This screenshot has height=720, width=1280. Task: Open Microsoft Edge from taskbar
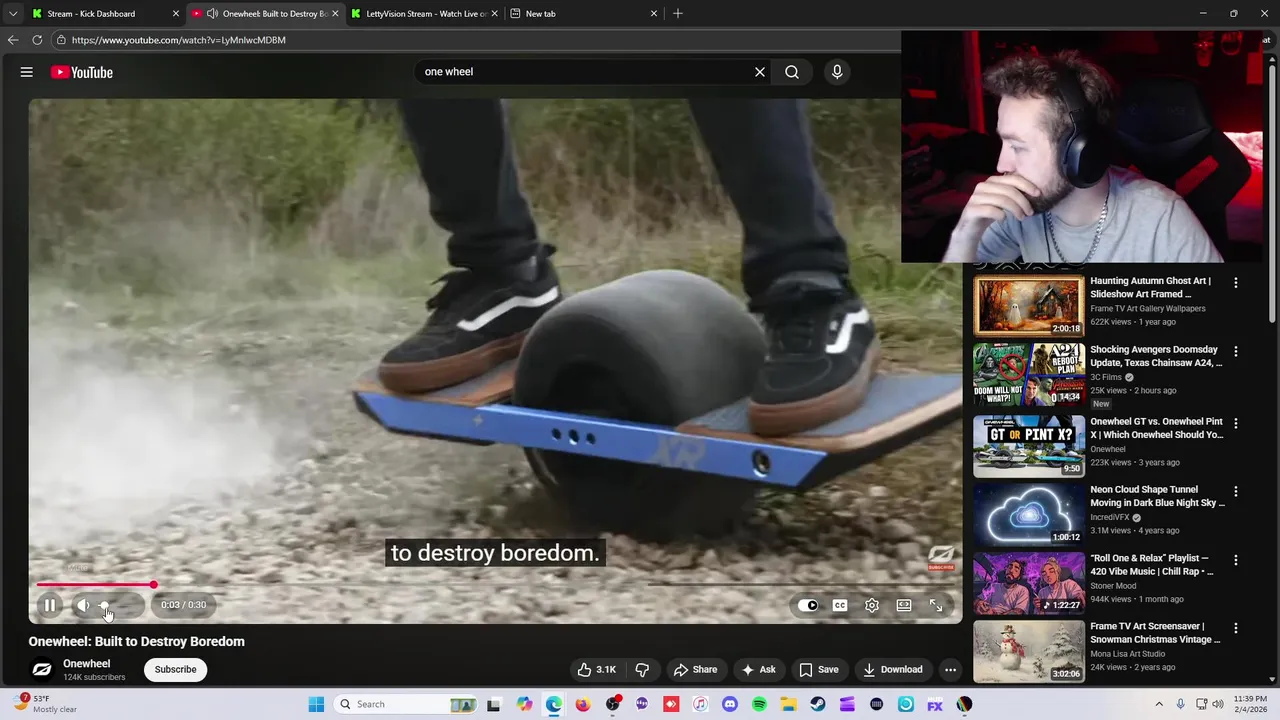pos(553,704)
